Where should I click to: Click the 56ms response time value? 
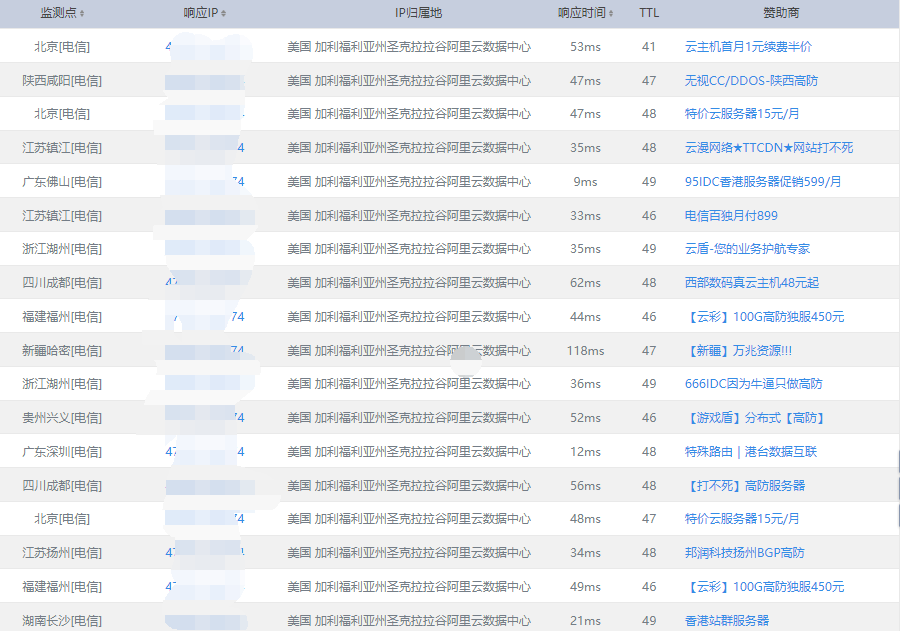coord(585,485)
